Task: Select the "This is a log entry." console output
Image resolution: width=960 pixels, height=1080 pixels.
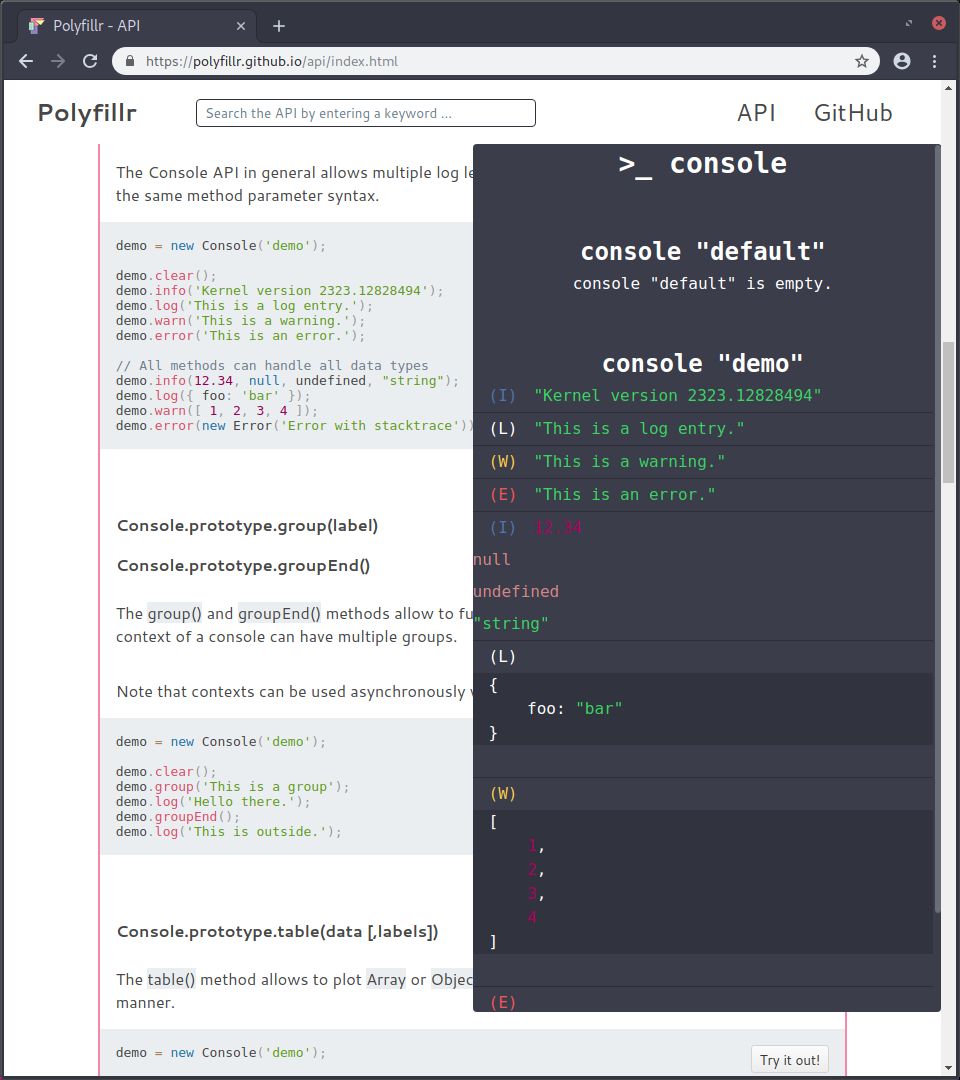Action: 639,428
